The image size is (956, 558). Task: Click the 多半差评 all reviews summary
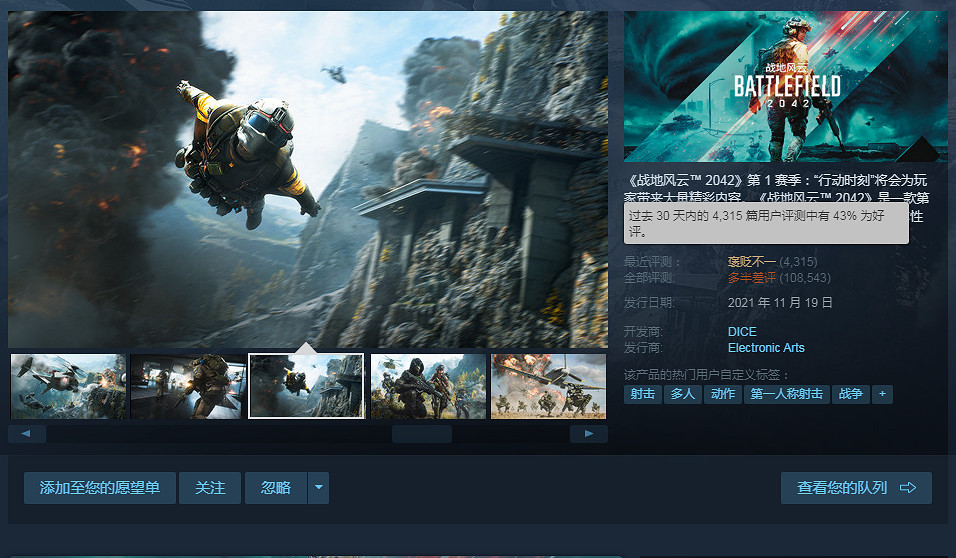pyautogui.click(x=753, y=277)
